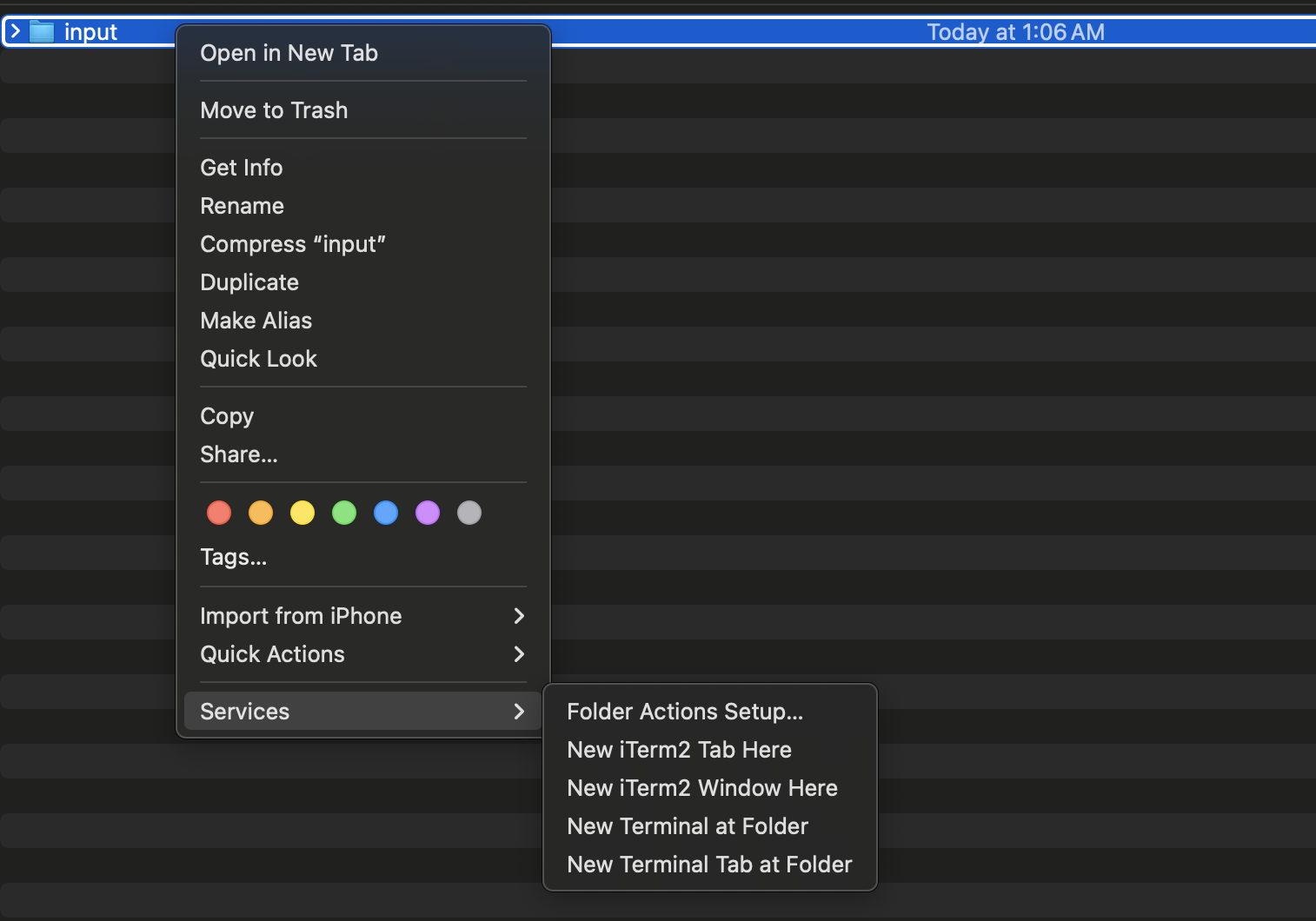Select Move to Trash
The image size is (1316, 921).
[x=274, y=110]
